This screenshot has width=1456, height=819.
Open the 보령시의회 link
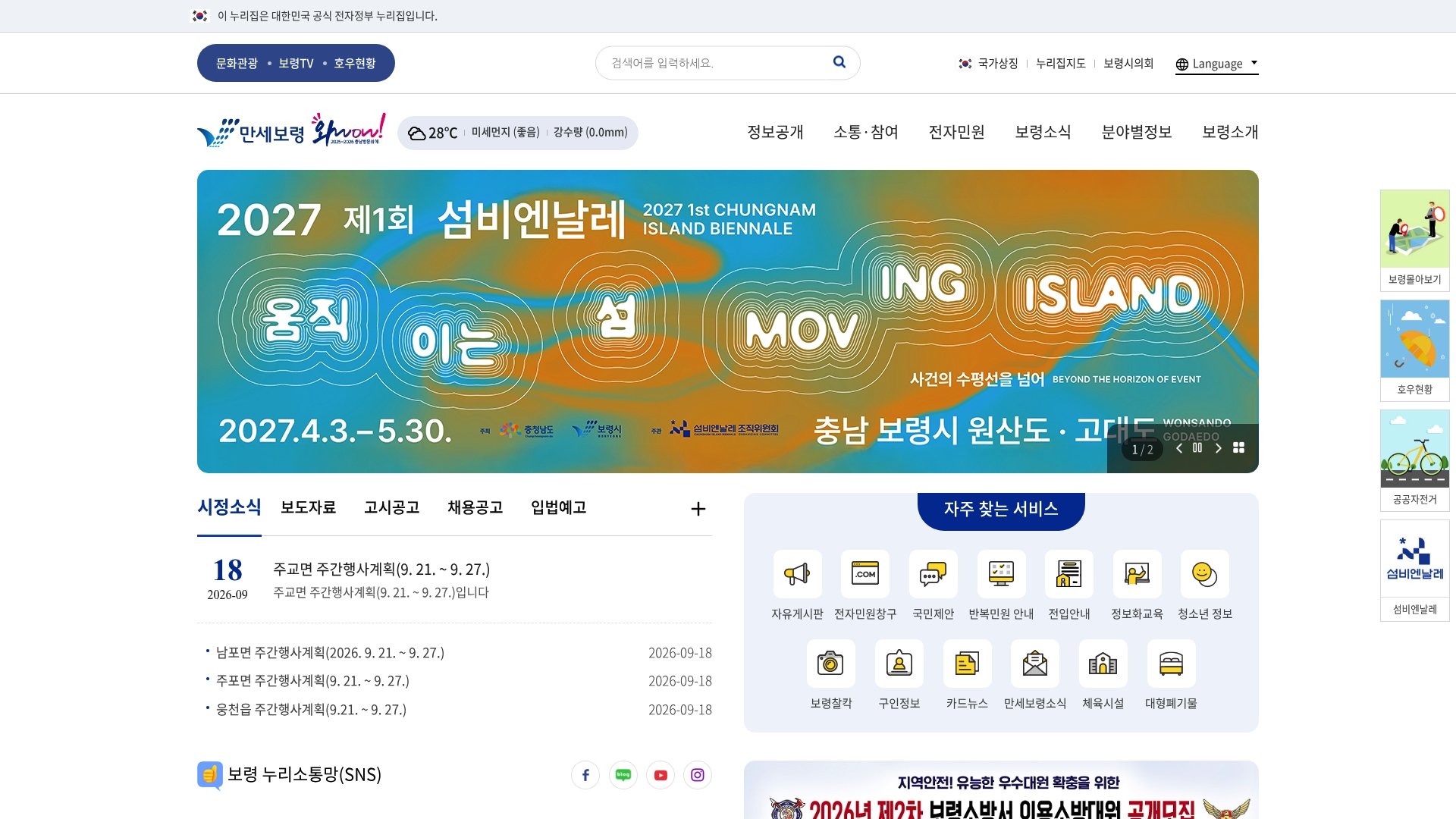tap(1128, 64)
